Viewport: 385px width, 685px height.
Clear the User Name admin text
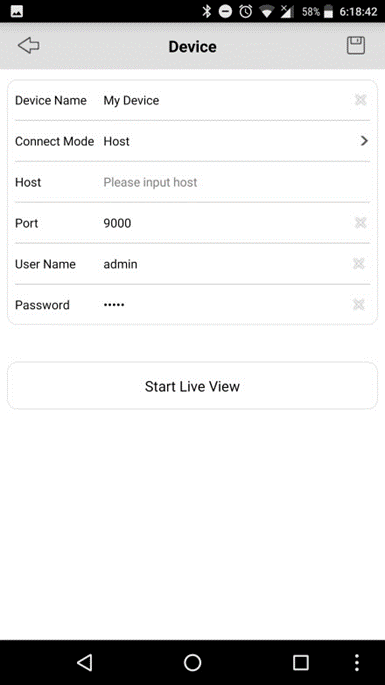(358, 264)
